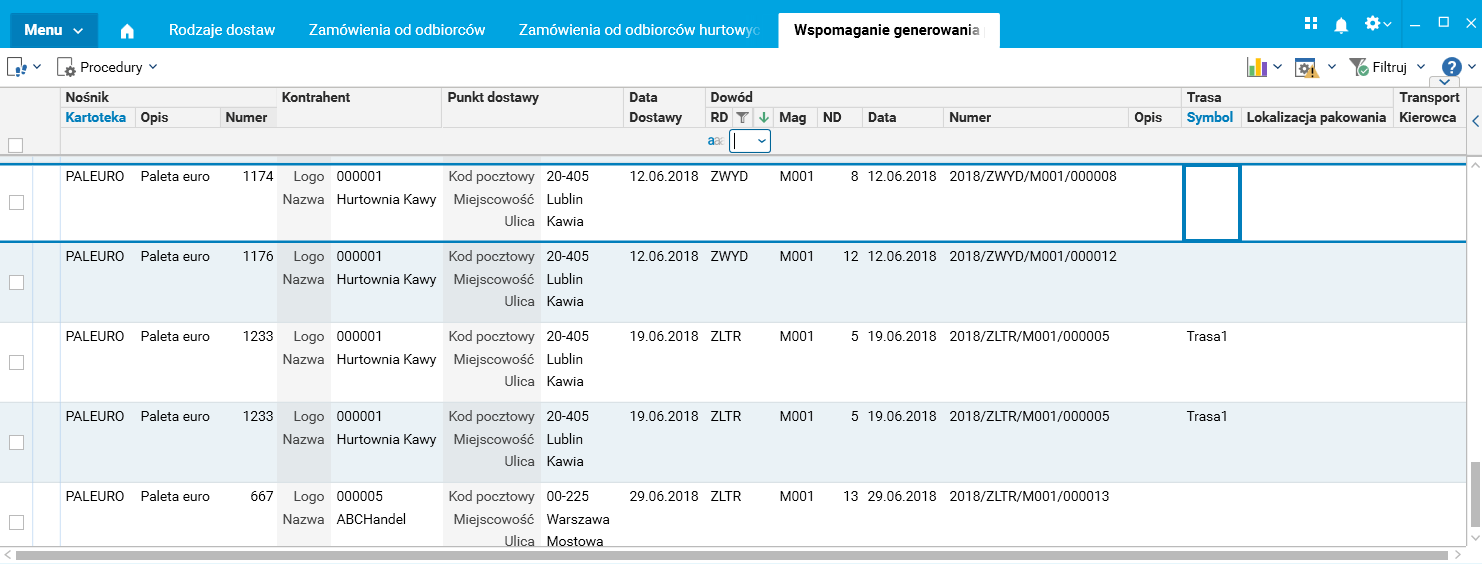The width and height of the screenshot is (1482, 564).
Task: Expand the Filtruj dropdown arrow
Action: (x=1421, y=67)
